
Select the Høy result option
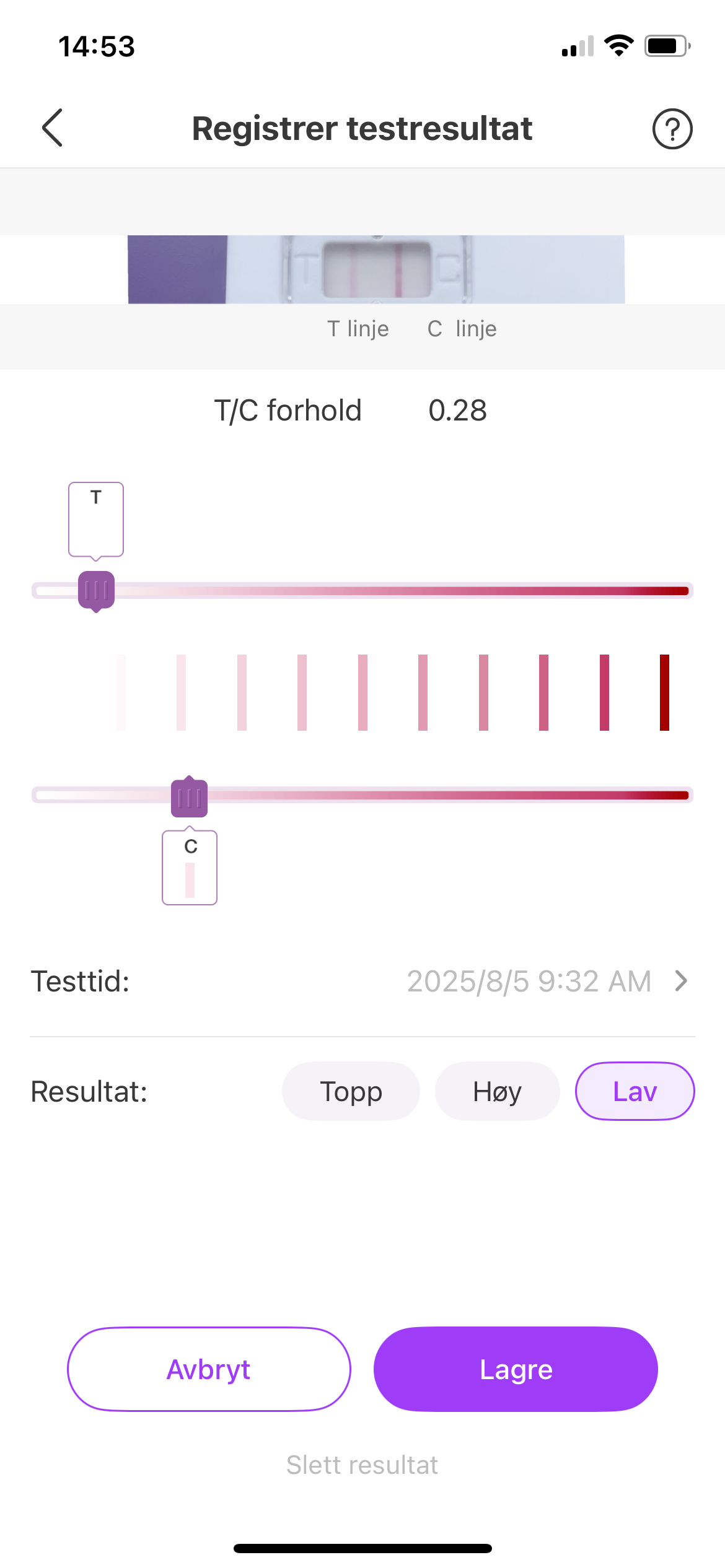tap(497, 1091)
